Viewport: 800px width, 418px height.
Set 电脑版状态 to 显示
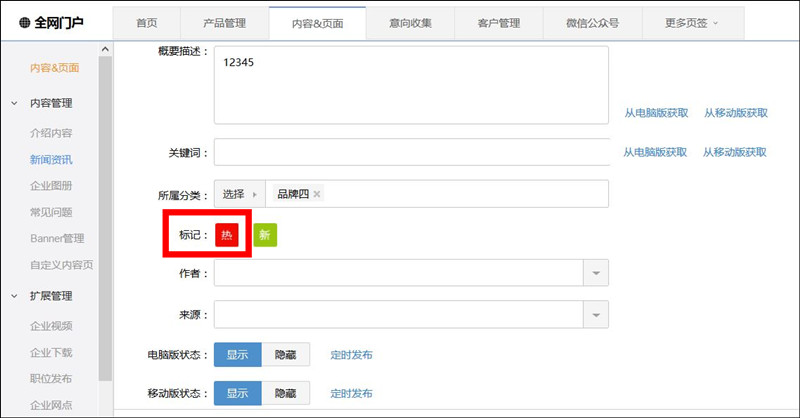pos(237,355)
